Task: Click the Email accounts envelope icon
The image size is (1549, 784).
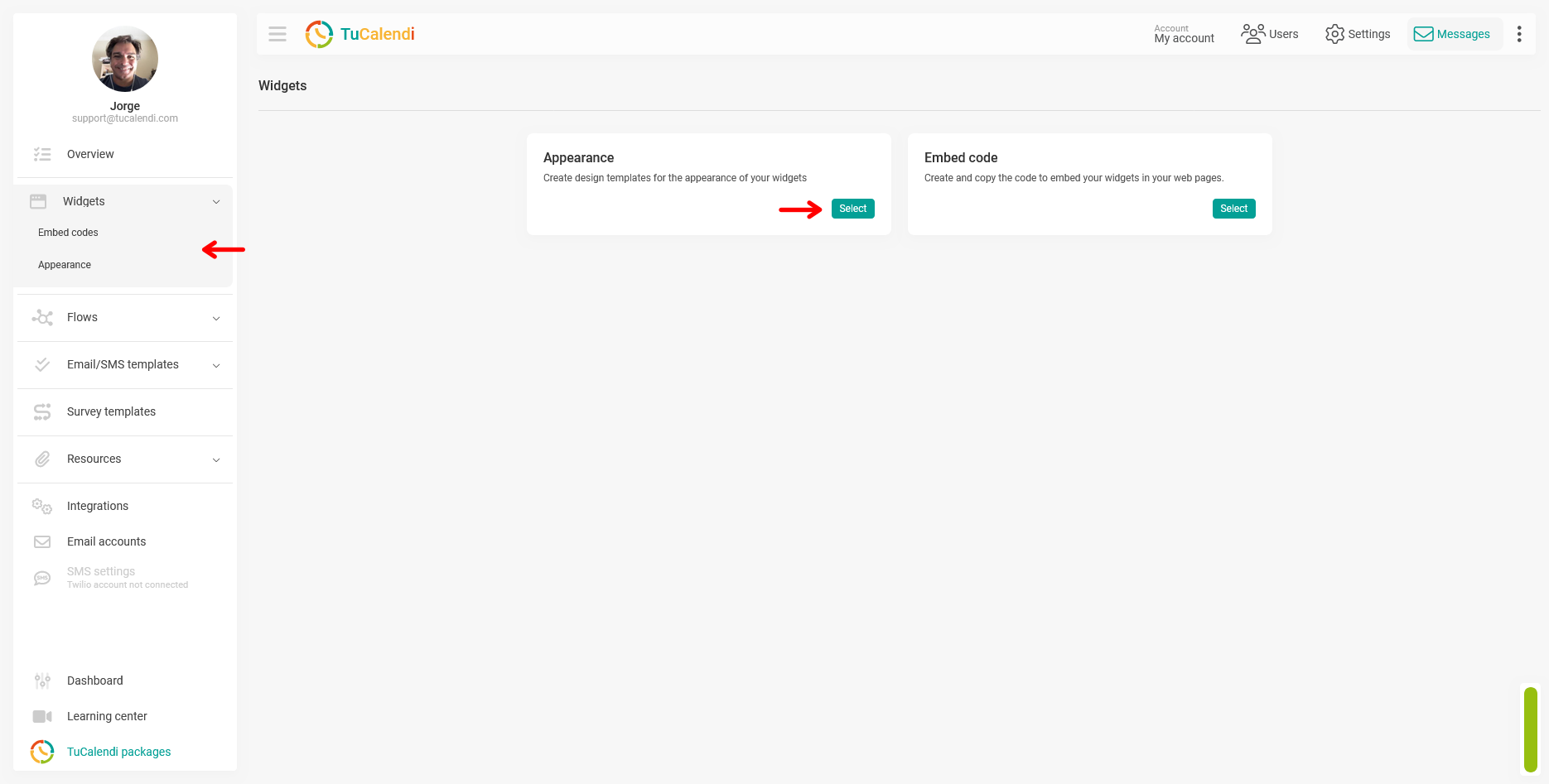Action: 42,541
